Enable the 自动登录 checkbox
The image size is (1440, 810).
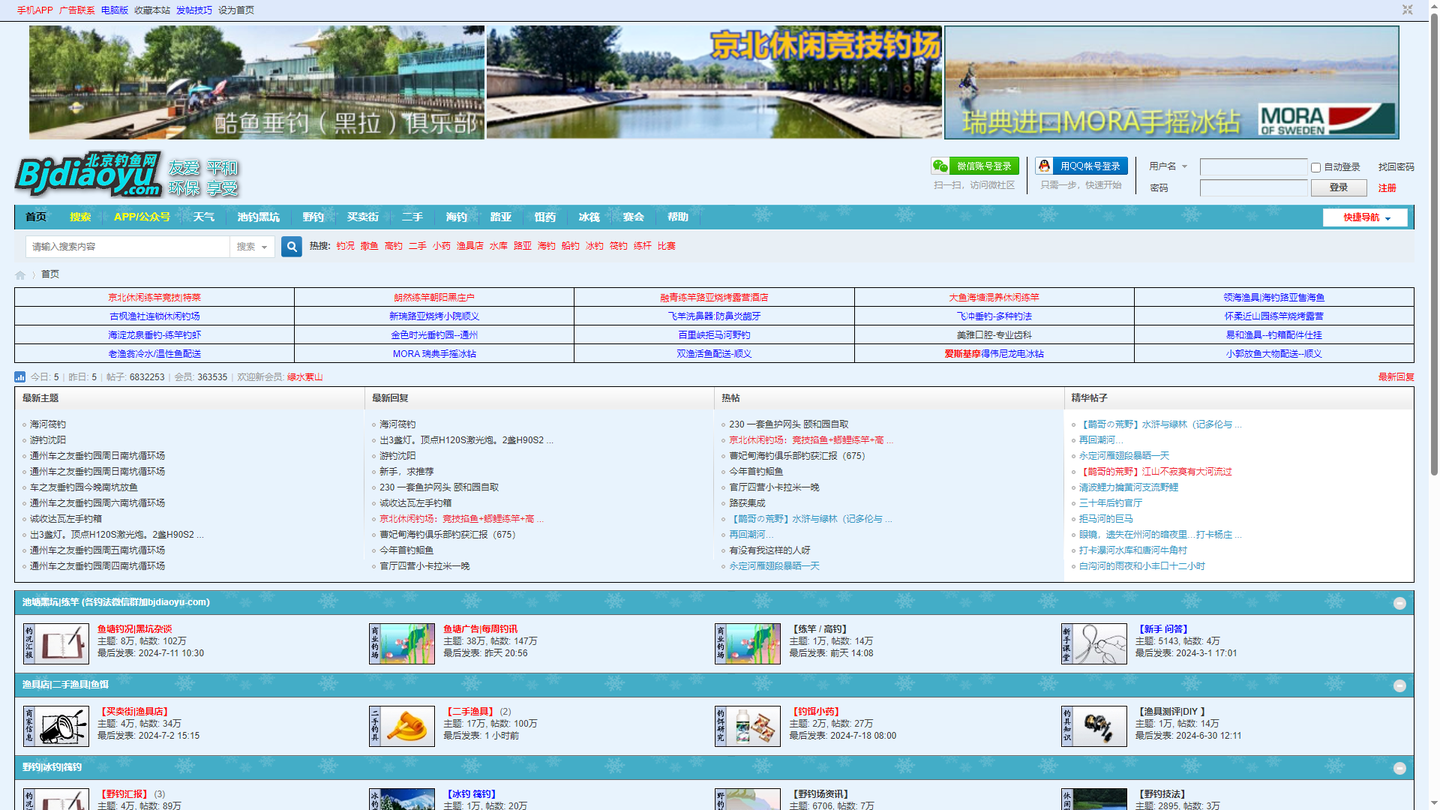point(1316,167)
